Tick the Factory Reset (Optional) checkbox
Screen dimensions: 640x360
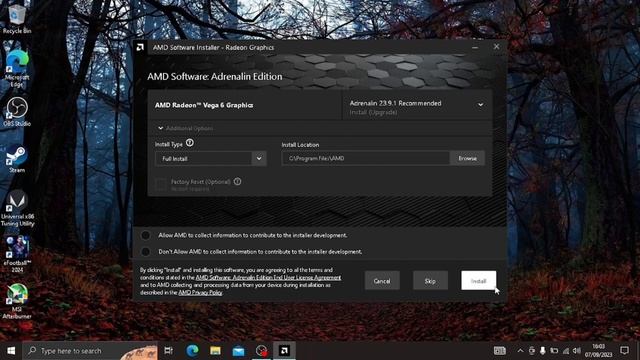[x=161, y=184]
